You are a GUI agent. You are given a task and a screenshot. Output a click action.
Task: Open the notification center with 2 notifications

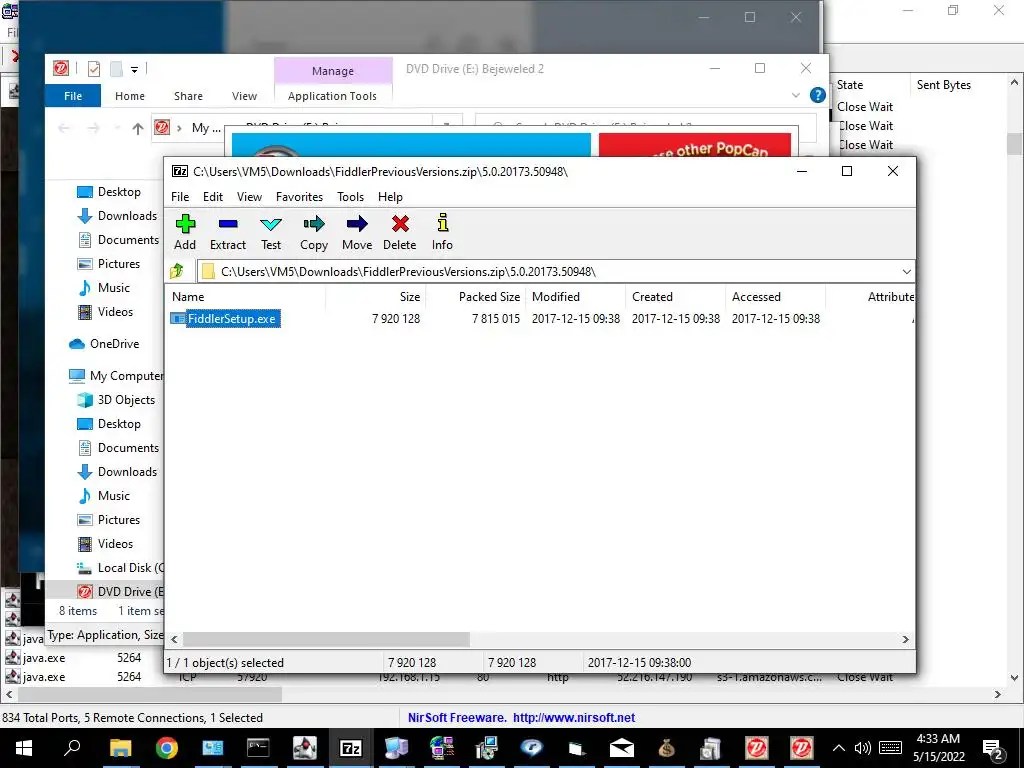click(993, 749)
